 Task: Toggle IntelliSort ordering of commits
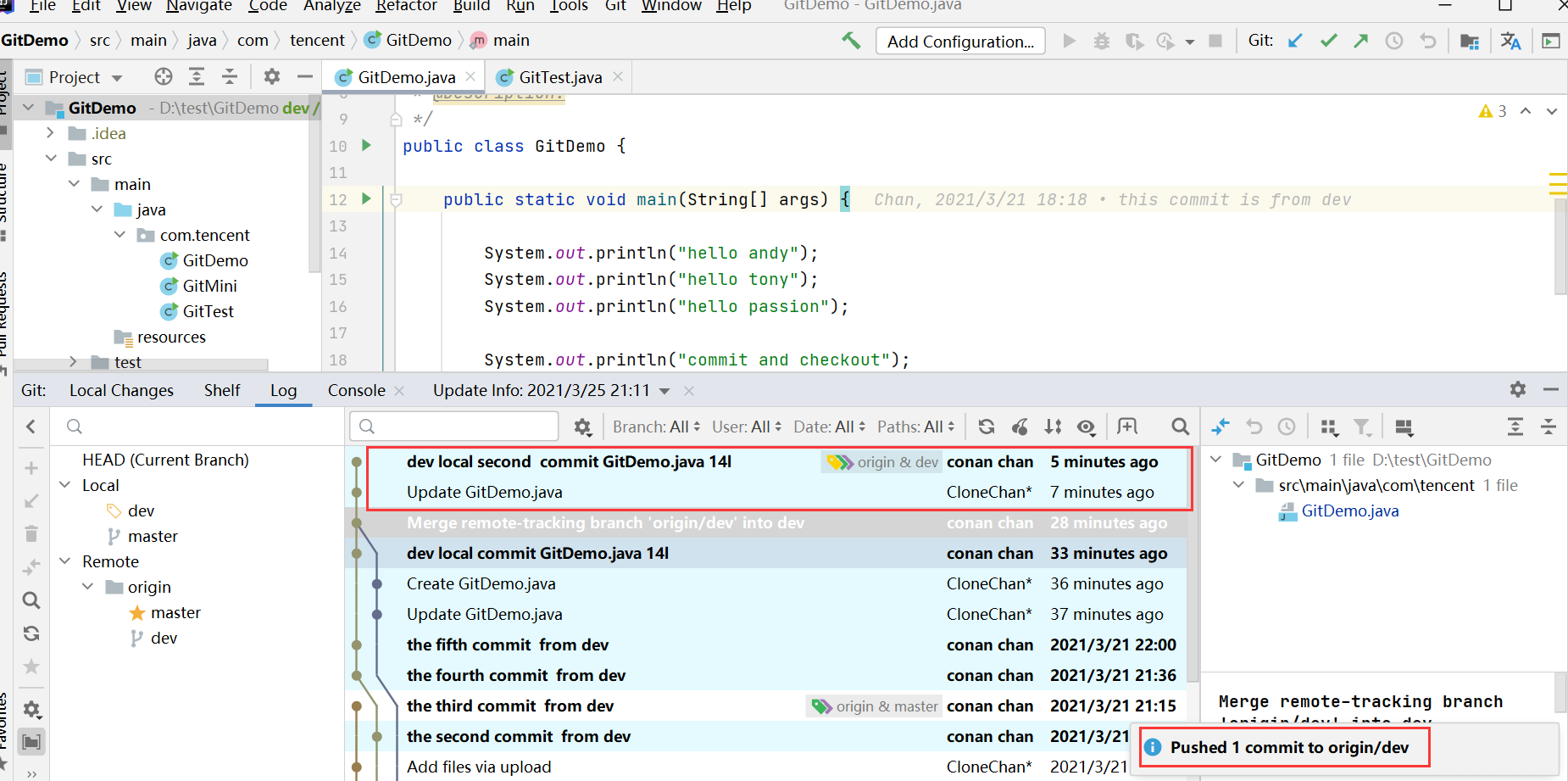1053,427
